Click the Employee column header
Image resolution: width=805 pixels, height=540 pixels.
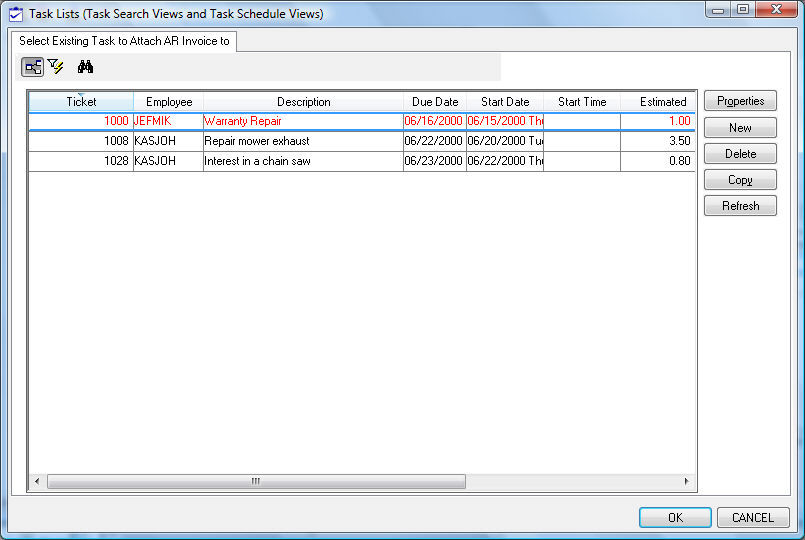(x=168, y=102)
